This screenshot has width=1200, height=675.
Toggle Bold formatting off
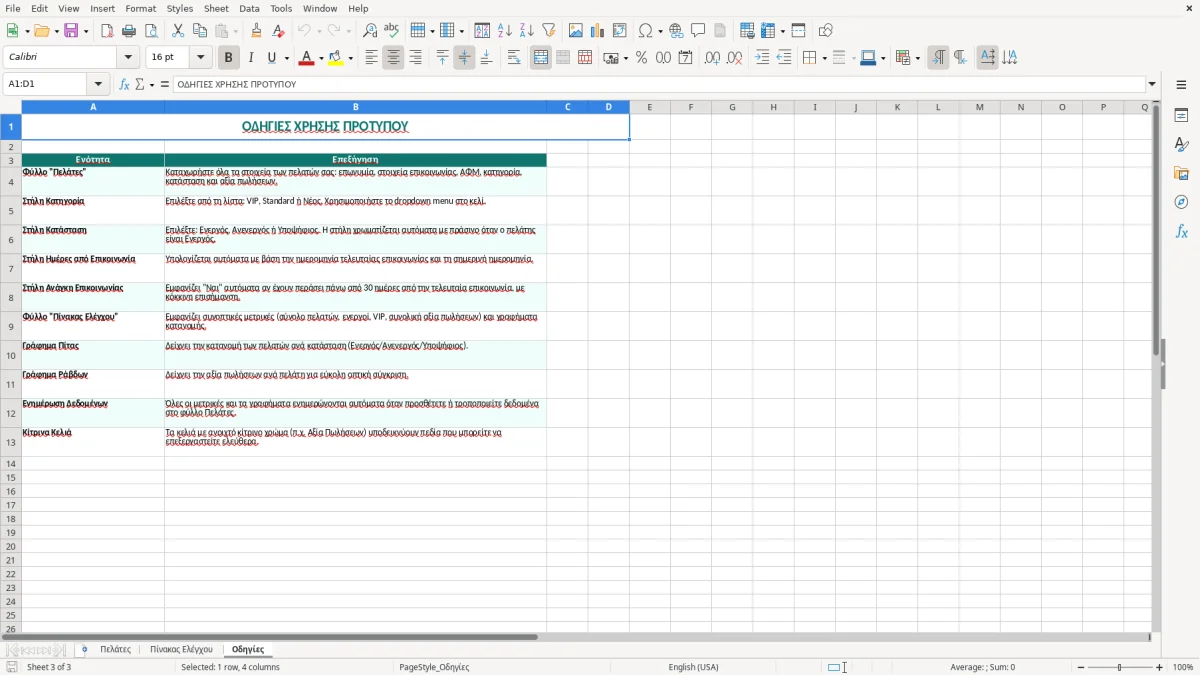[x=228, y=58]
